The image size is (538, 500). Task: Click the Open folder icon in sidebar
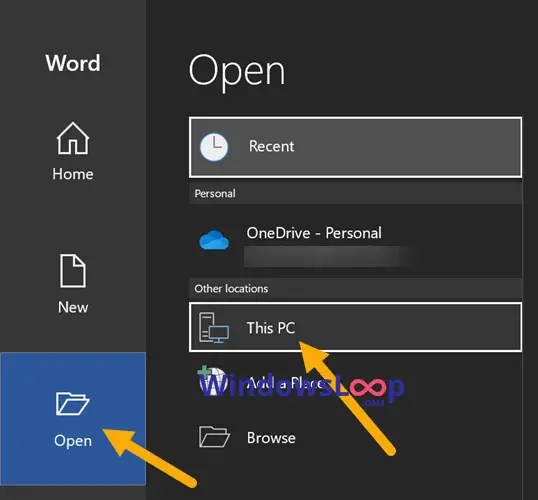tap(72, 404)
